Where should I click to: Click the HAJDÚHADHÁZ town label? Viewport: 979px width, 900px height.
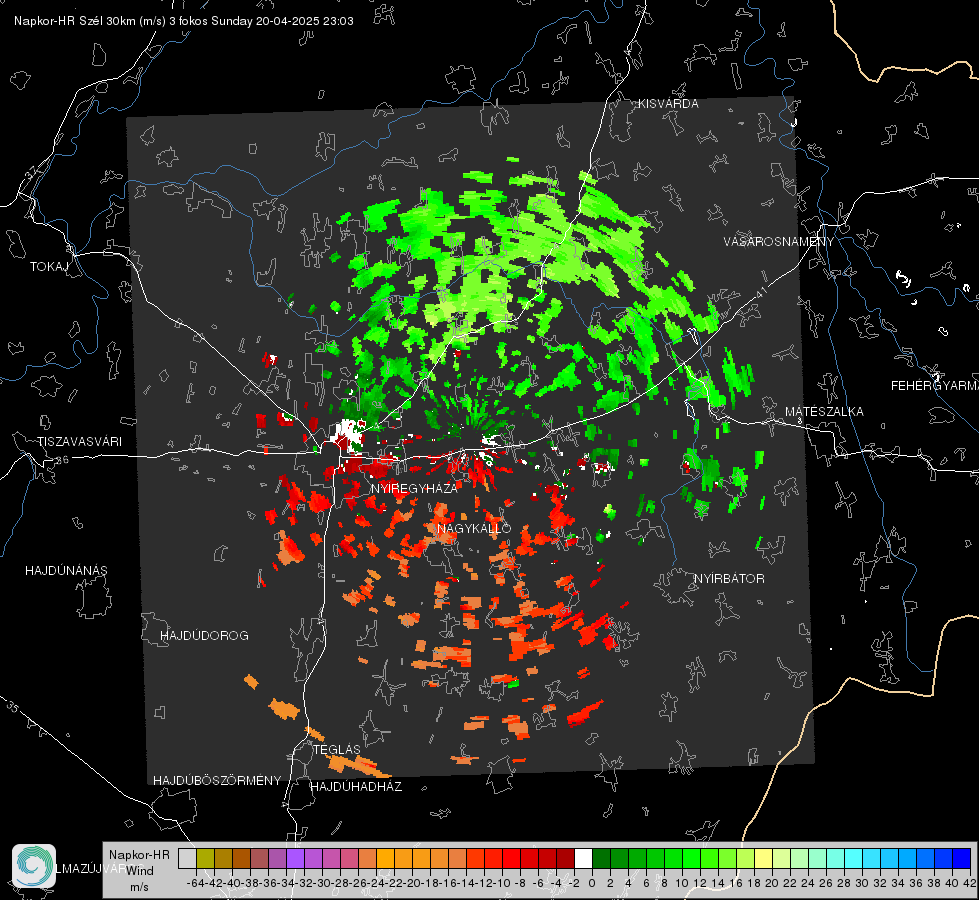pyautogui.click(x=356, y=787)
